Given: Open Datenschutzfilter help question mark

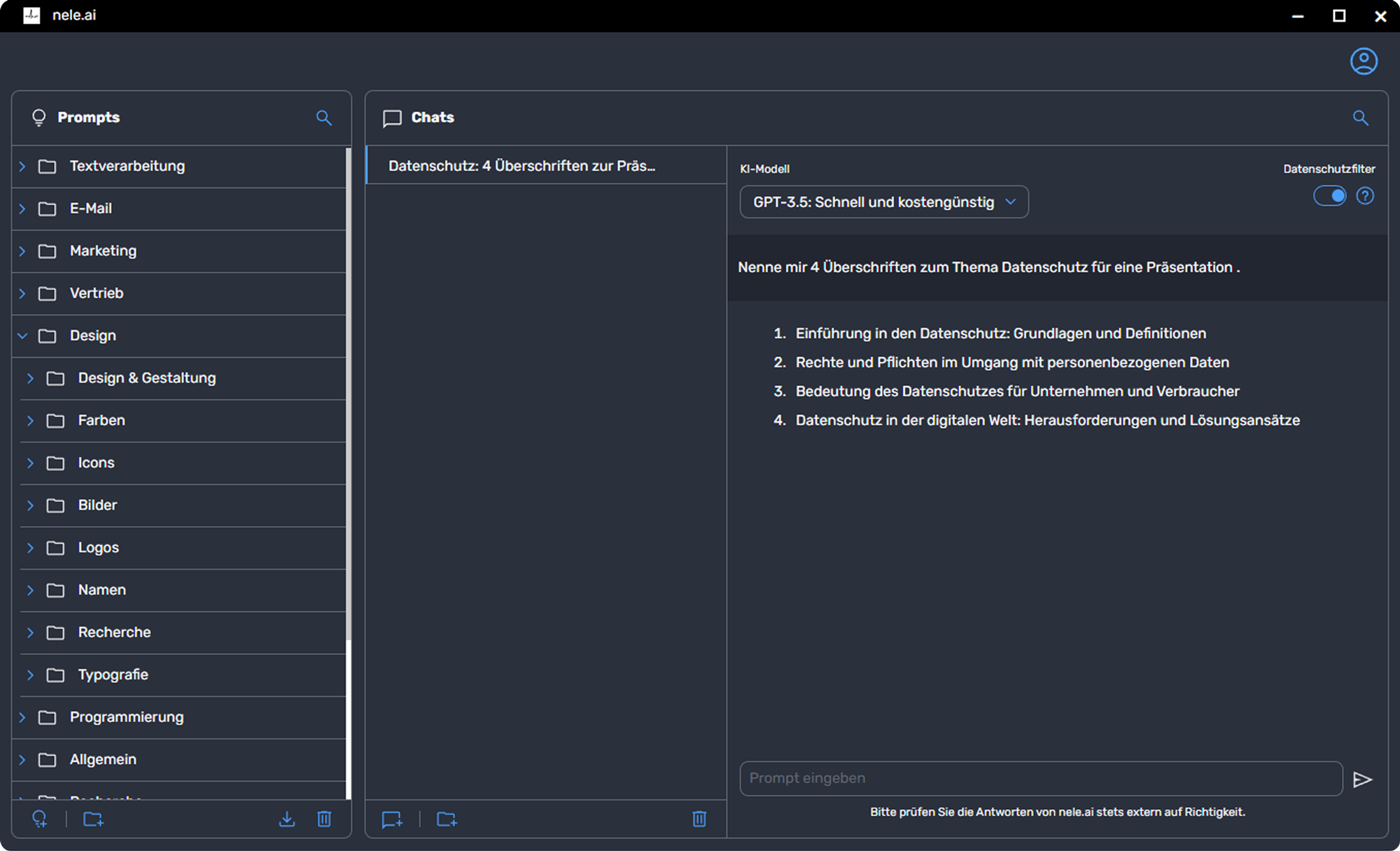Looking at the screenshot, I should (1365, 196).
